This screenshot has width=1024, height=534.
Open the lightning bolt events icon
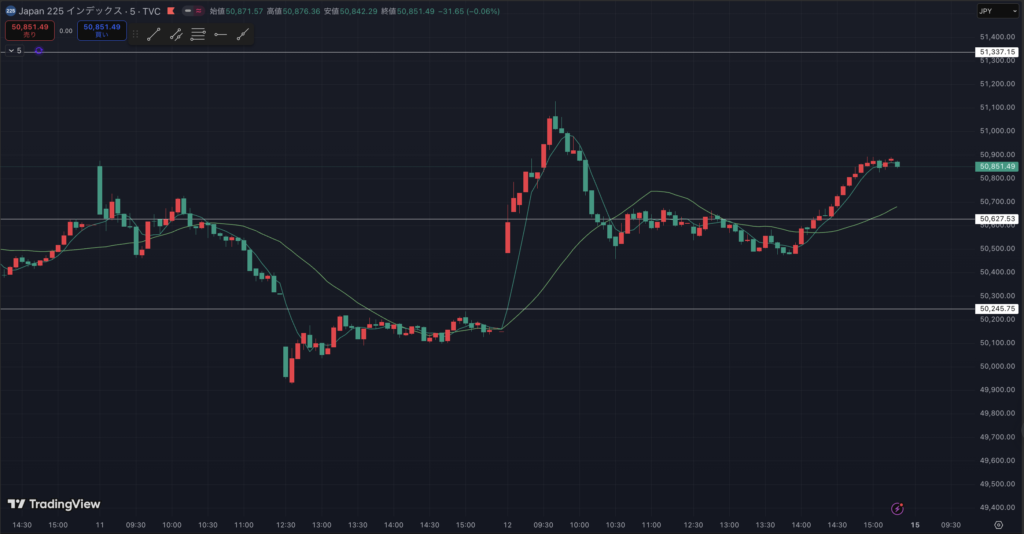tap(898, 508)
